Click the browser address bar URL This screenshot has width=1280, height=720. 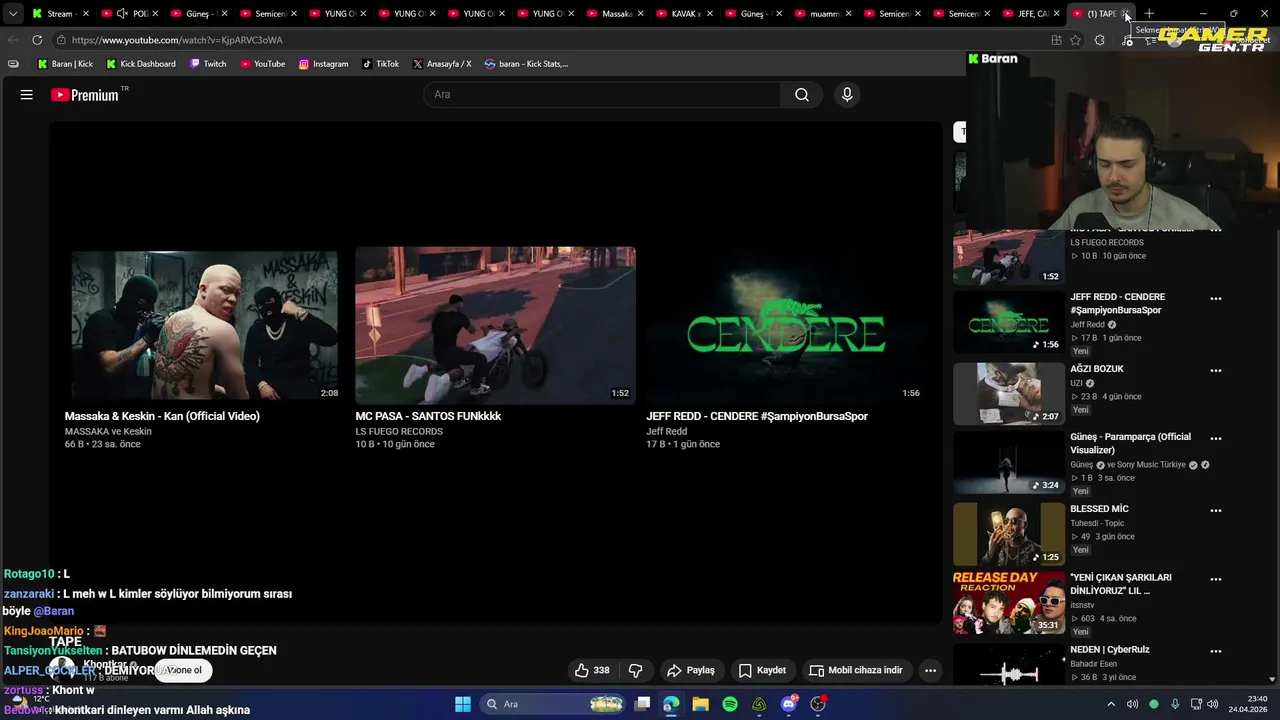point(177,40)
